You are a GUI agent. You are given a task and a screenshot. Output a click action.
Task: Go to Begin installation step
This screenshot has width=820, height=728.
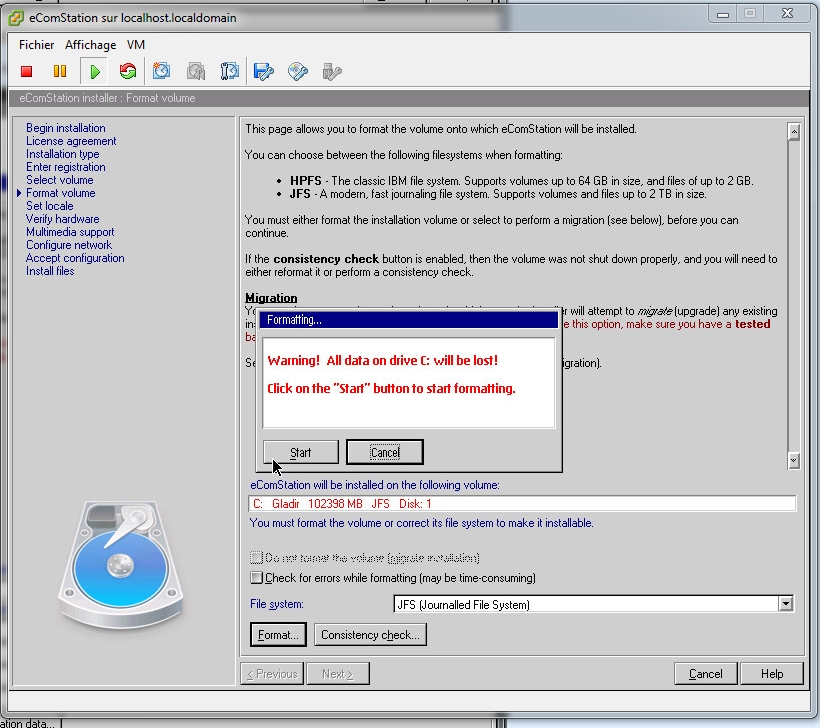66,128
